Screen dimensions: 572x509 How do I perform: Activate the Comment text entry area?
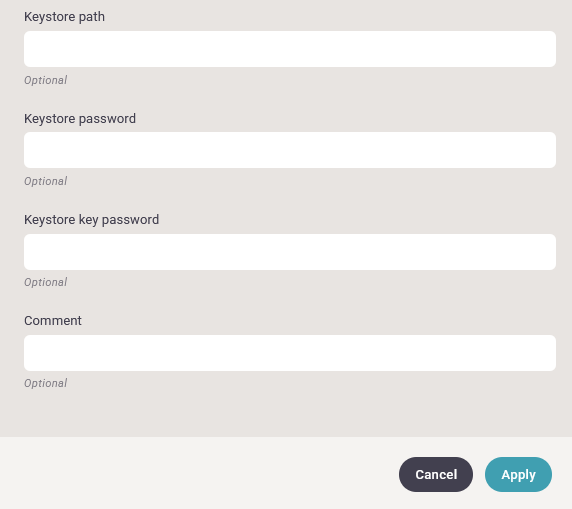pos(290,353)
